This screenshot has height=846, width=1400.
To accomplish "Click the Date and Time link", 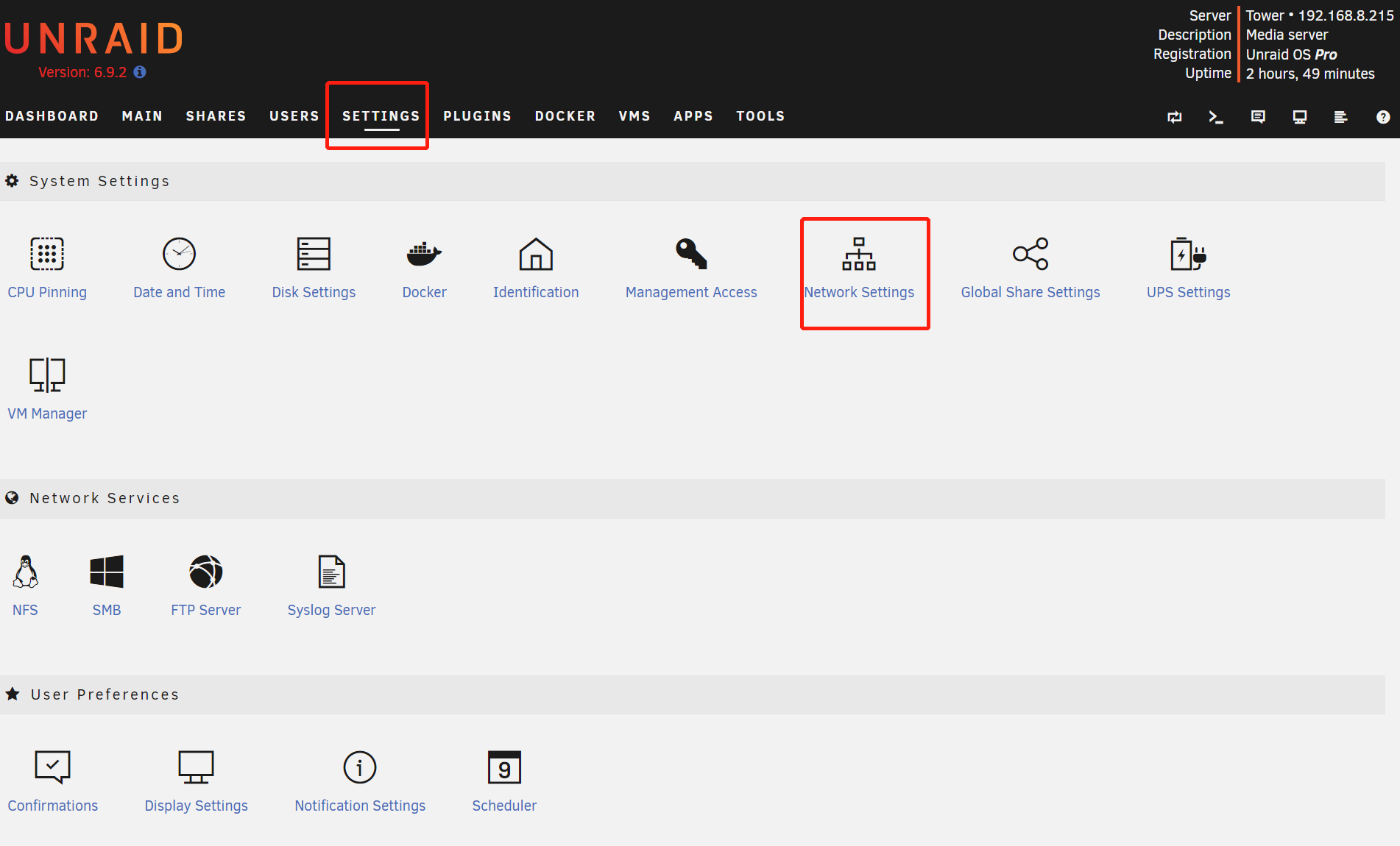I will (x=179, y=292).
